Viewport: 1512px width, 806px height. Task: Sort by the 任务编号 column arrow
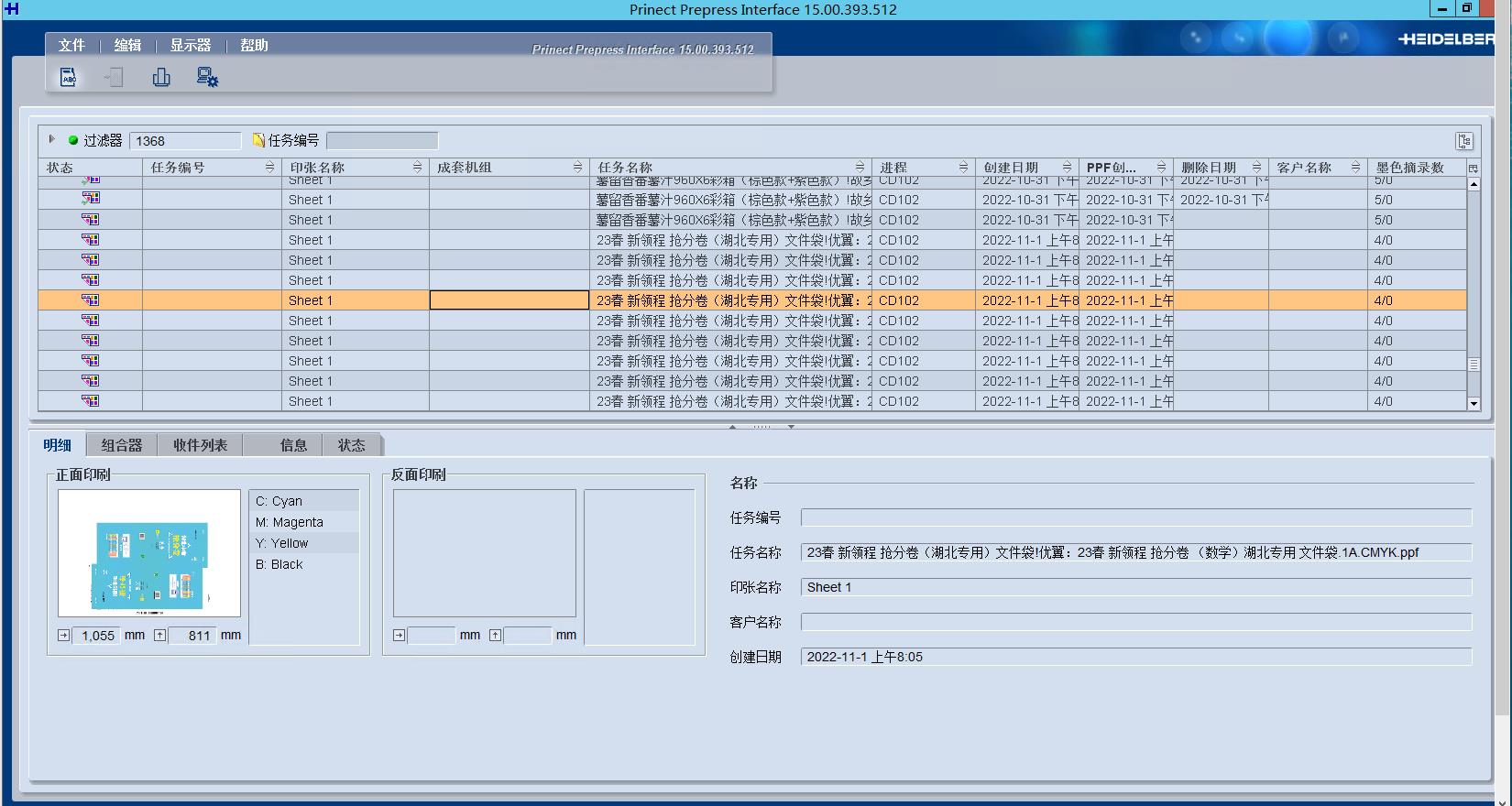tap(269, 167)
